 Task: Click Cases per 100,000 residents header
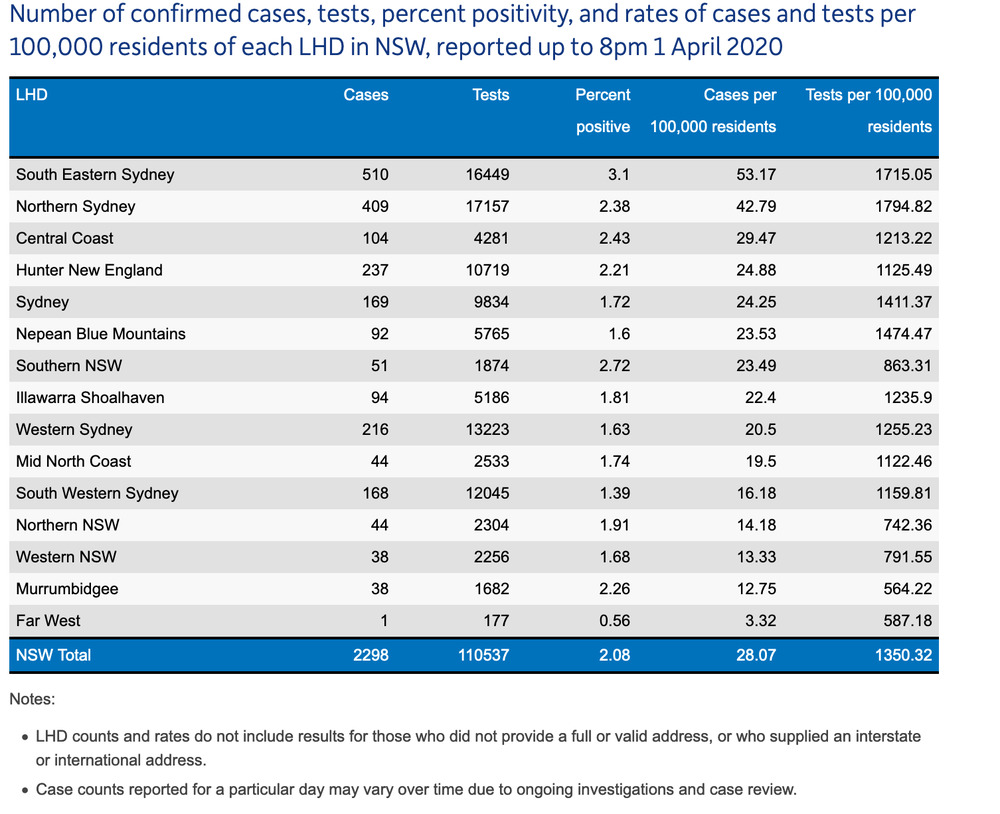pyautogui.click(x=713, y=110)
